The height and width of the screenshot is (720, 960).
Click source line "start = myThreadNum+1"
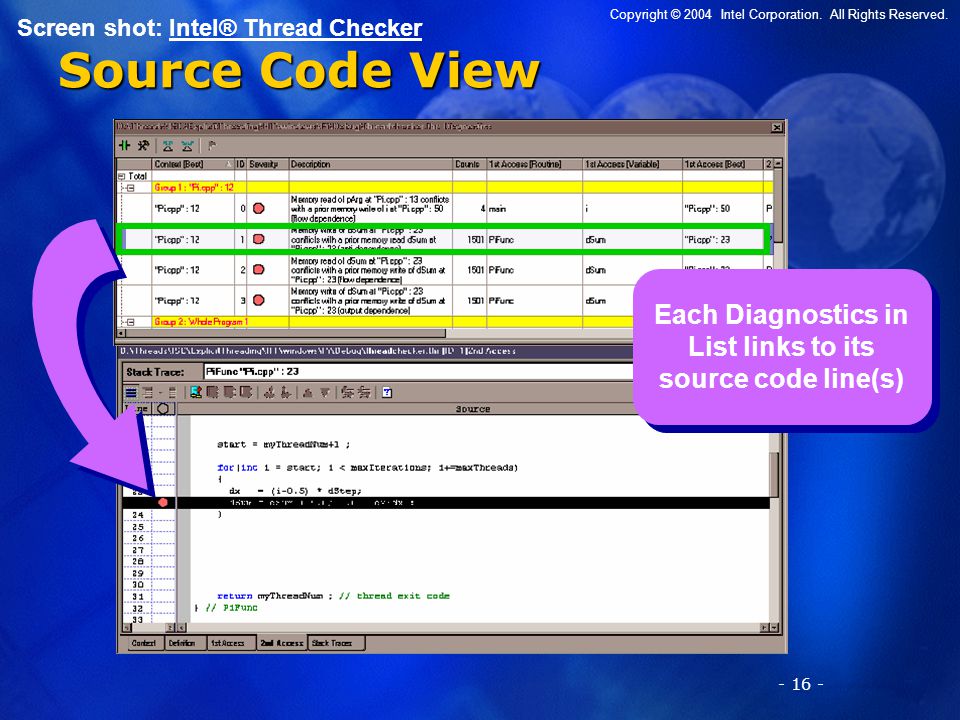283,444
